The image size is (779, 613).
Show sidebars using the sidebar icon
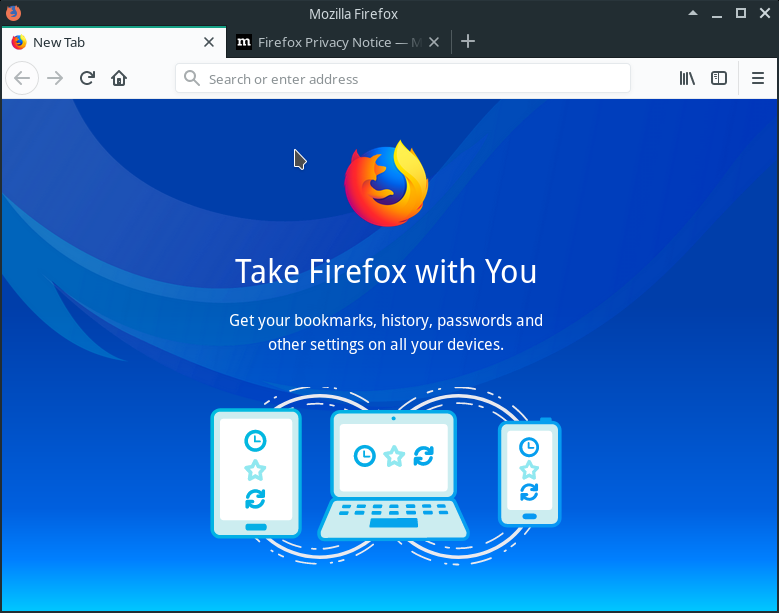coord(719,78)
